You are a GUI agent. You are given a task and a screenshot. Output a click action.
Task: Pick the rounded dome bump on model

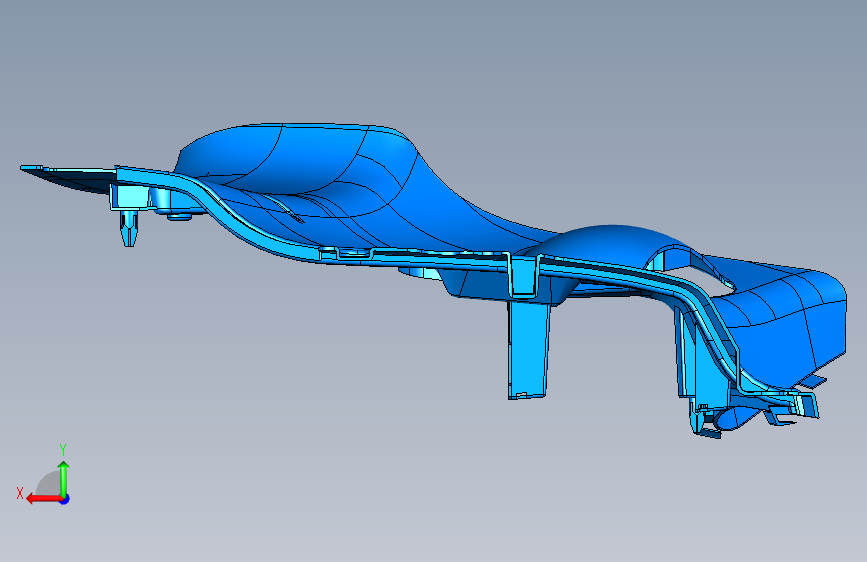click(x=611, y=242)
